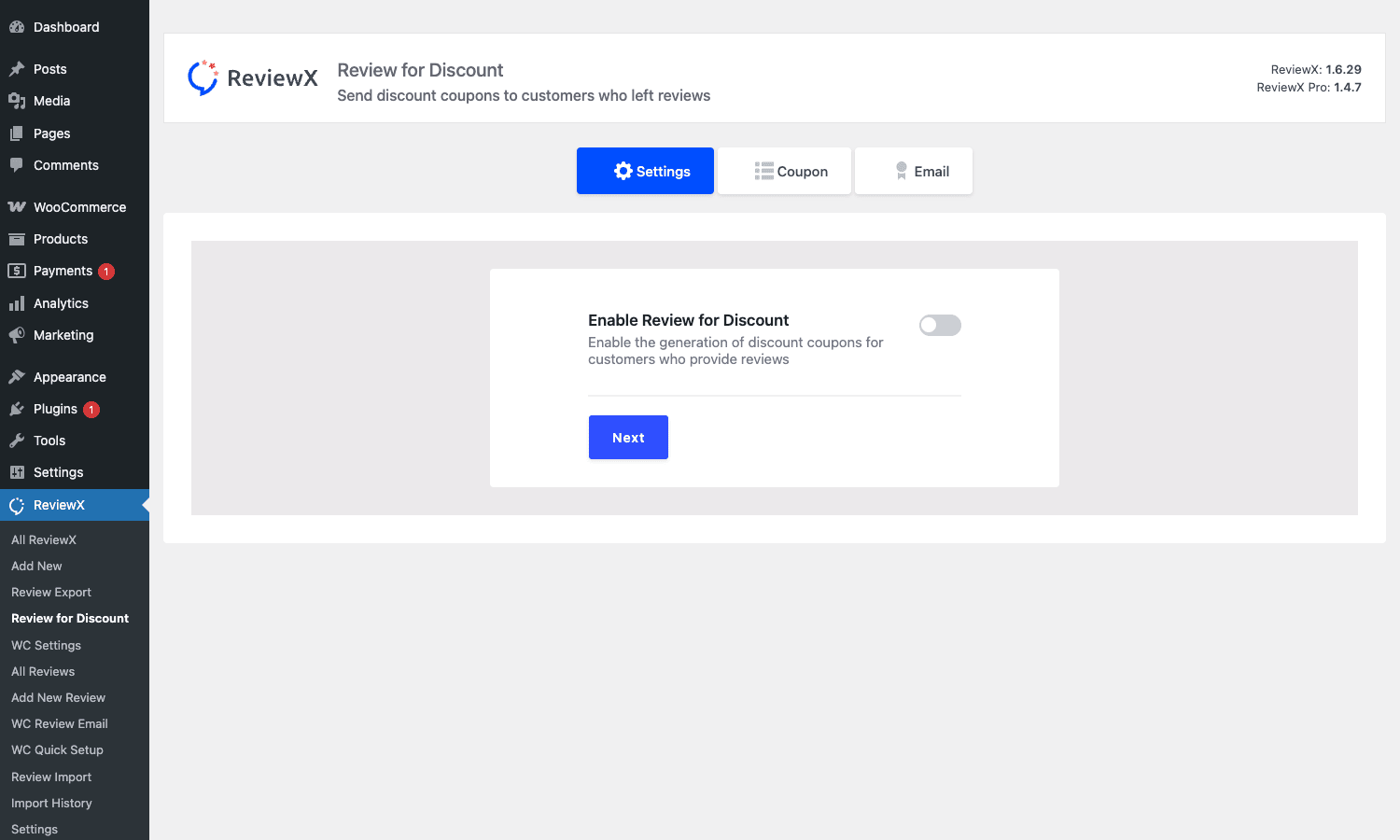1400x840 pixels.
Task: Click the ReviewX logo in header
Action: coord(253,77)
